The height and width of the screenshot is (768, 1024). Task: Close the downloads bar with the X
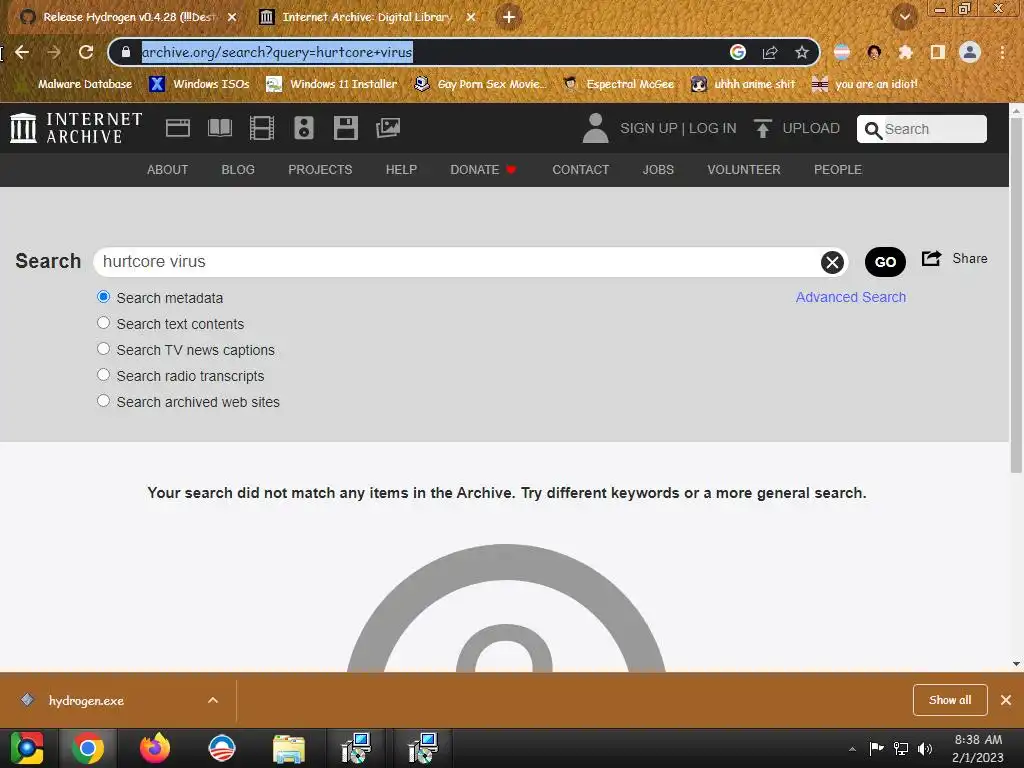click(1006, 700)
